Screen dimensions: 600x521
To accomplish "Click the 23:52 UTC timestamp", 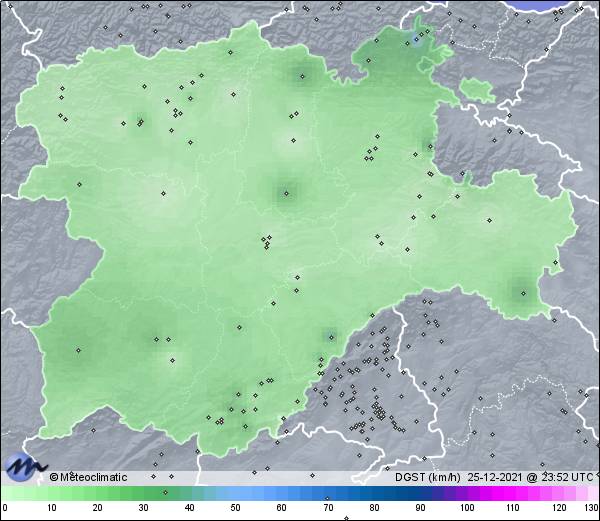I will tap(566, 477).
